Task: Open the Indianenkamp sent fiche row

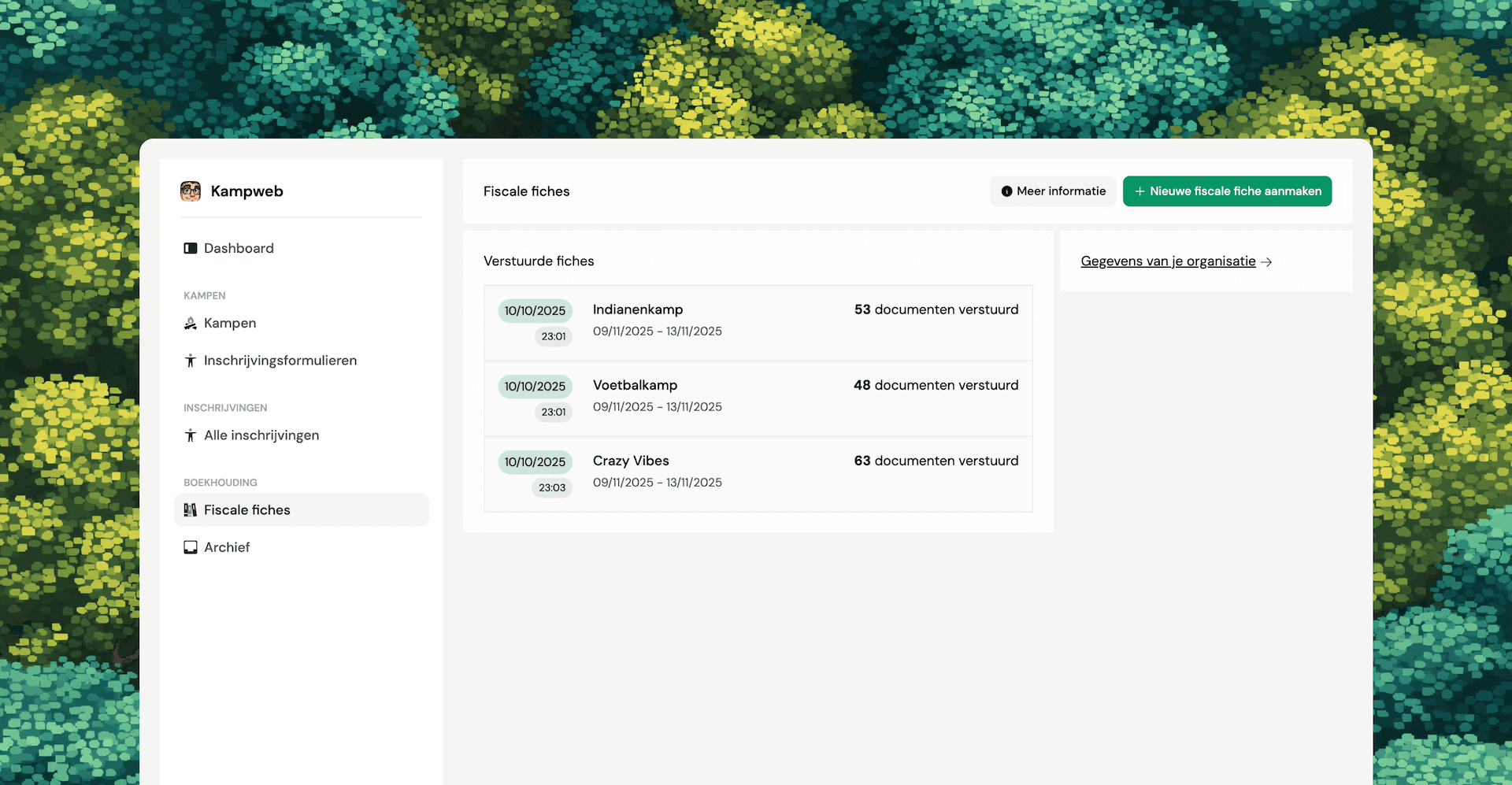Action: (758, 323)
